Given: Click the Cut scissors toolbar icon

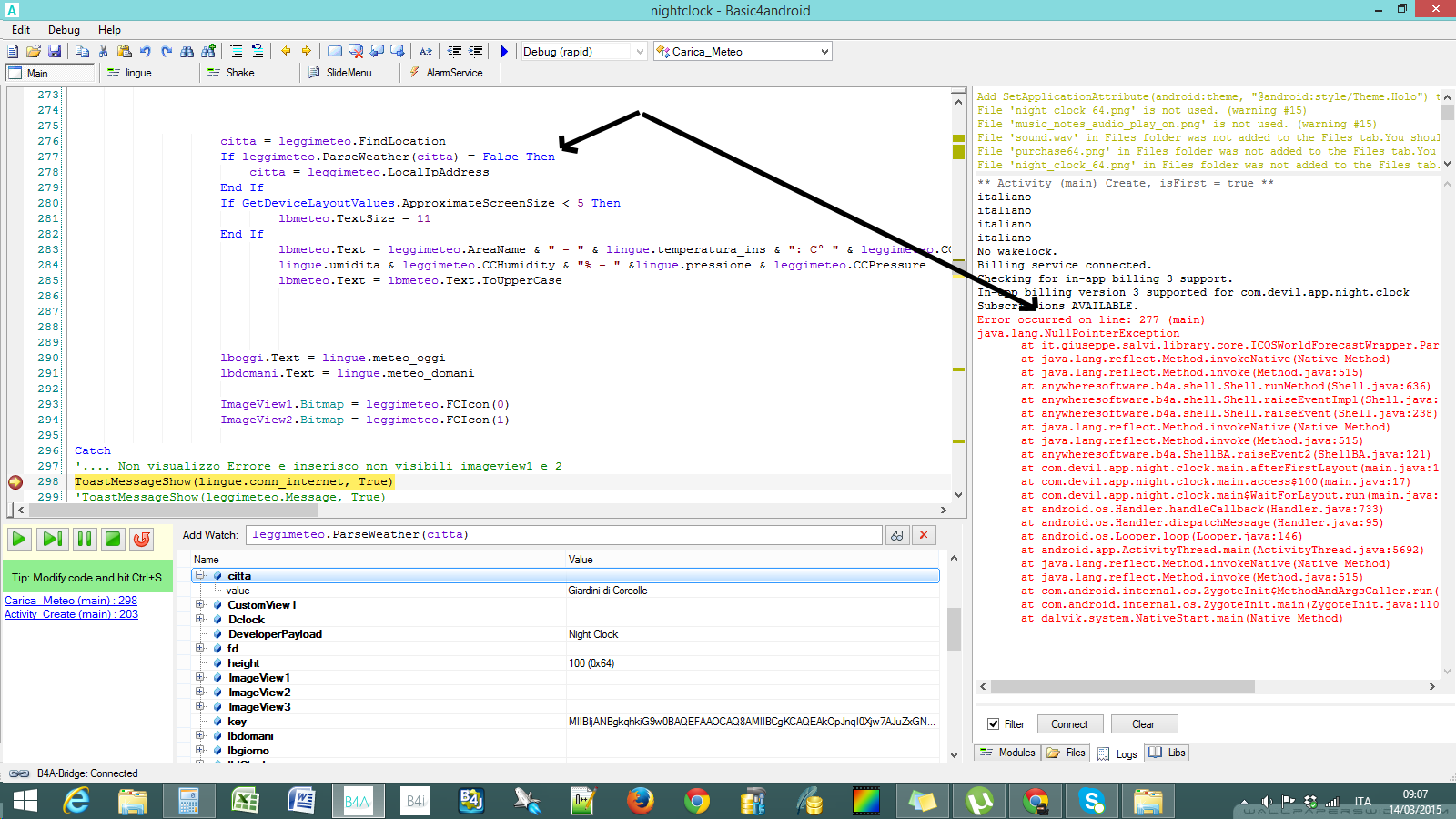Looking at the screenshot, I should 103,52.
